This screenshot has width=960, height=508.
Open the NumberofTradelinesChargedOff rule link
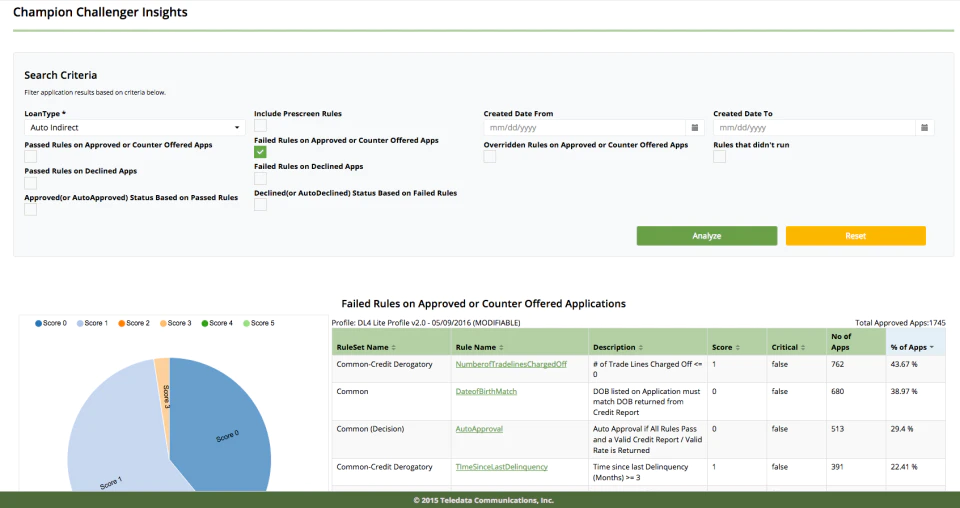(511, 364)
